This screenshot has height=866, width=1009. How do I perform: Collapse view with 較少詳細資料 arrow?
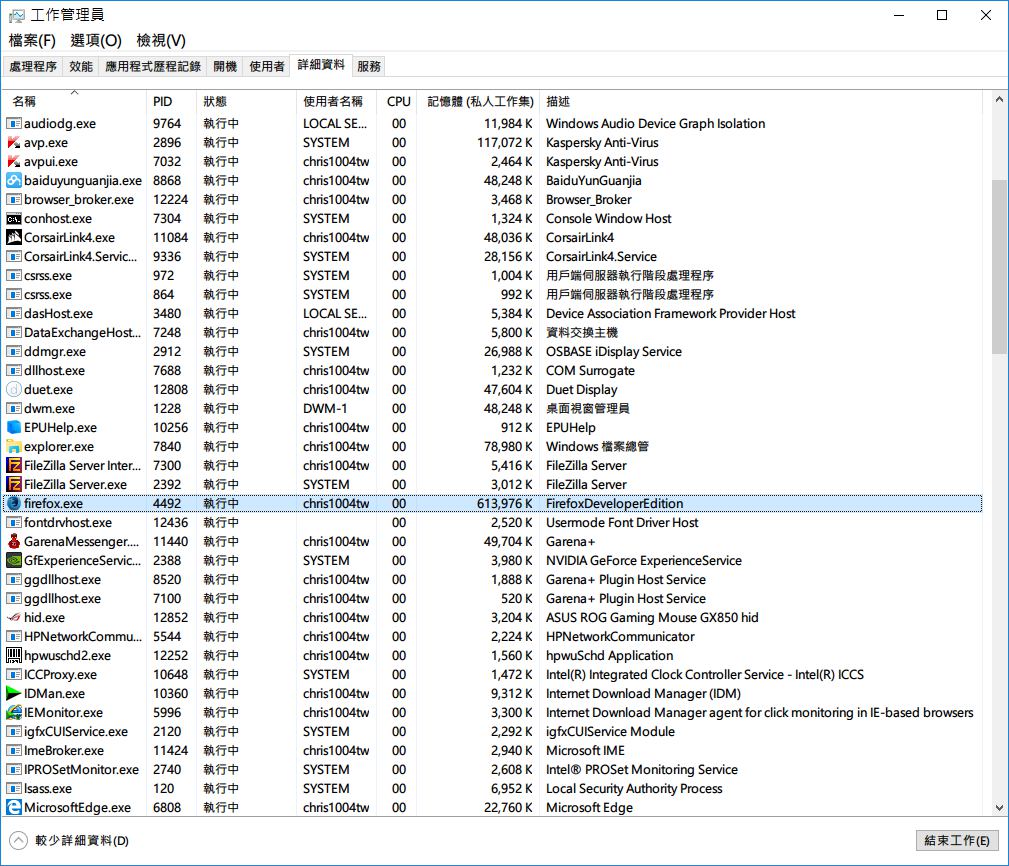[x=18, y=841]
